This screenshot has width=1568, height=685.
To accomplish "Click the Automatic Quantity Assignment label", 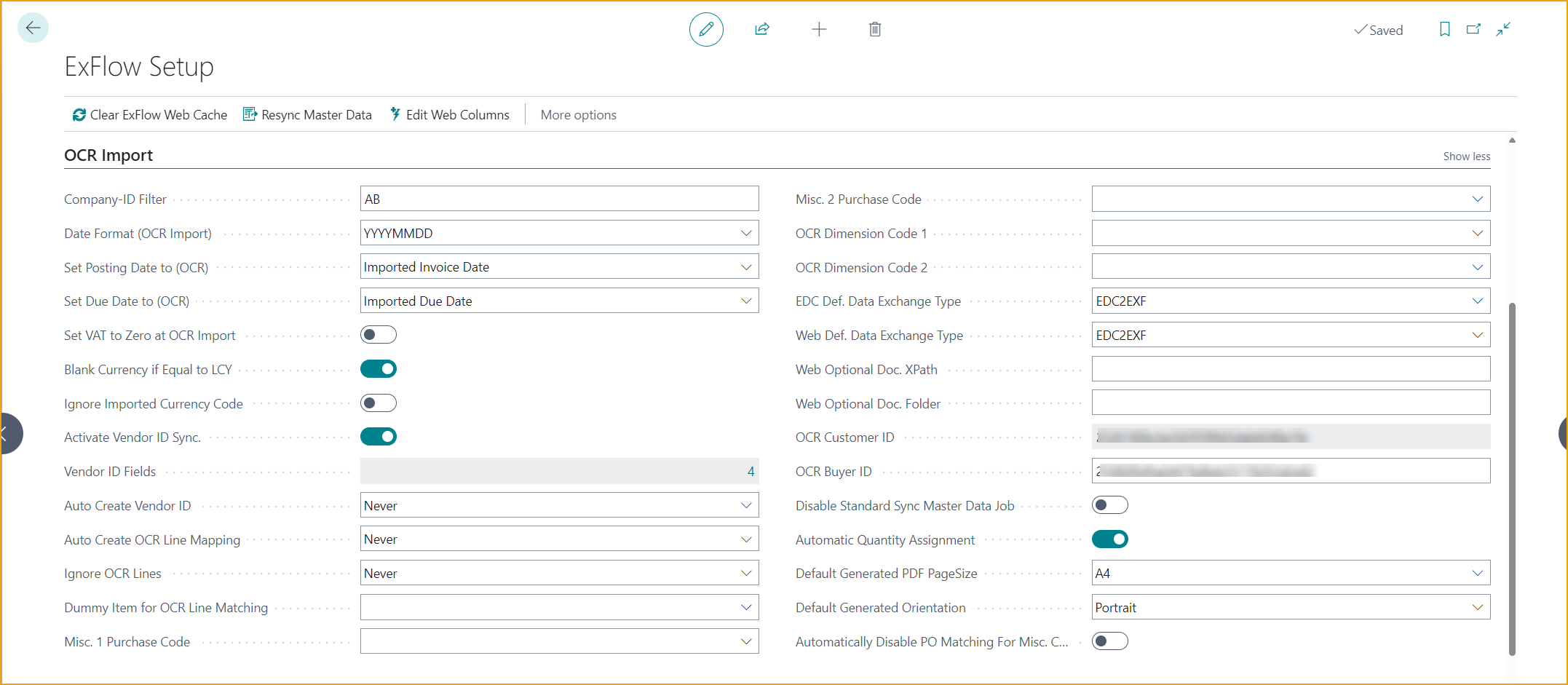I will (x=885, y=540).
